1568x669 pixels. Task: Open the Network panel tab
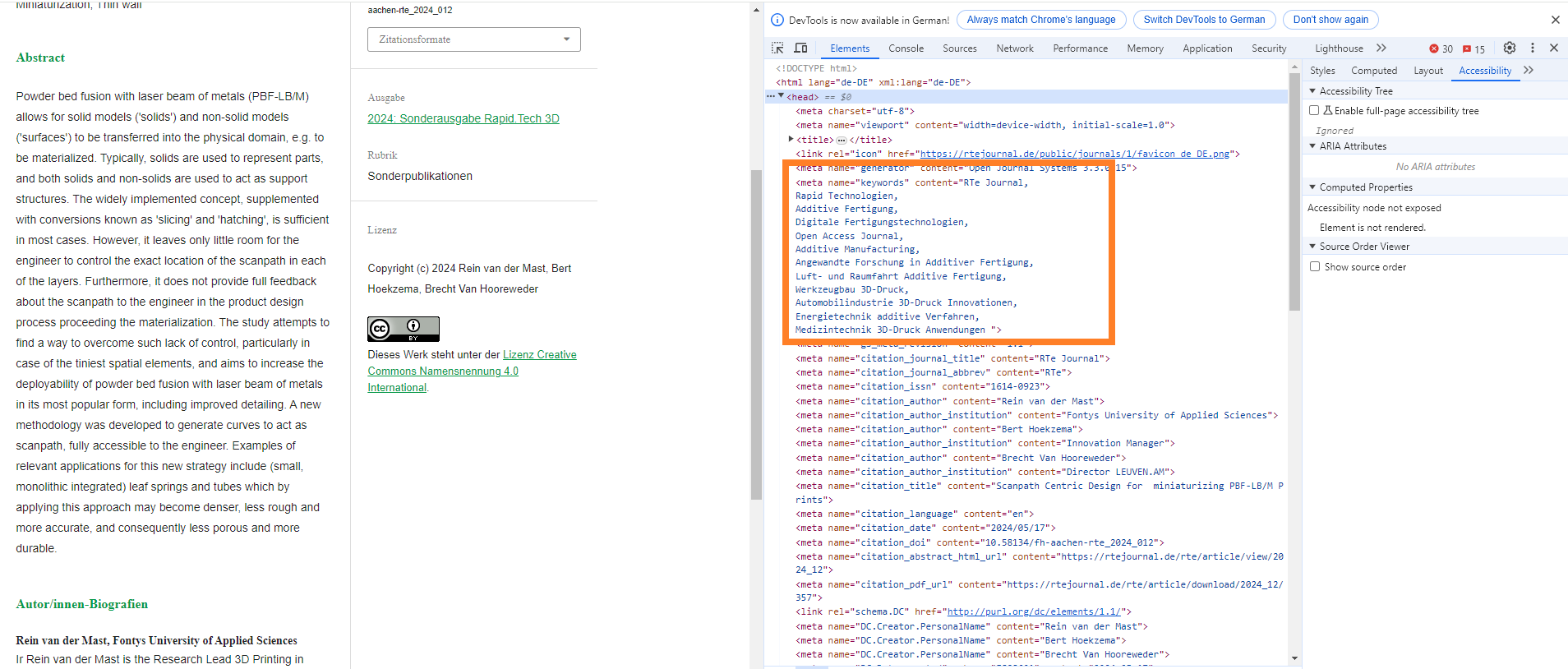[1015, 48]
